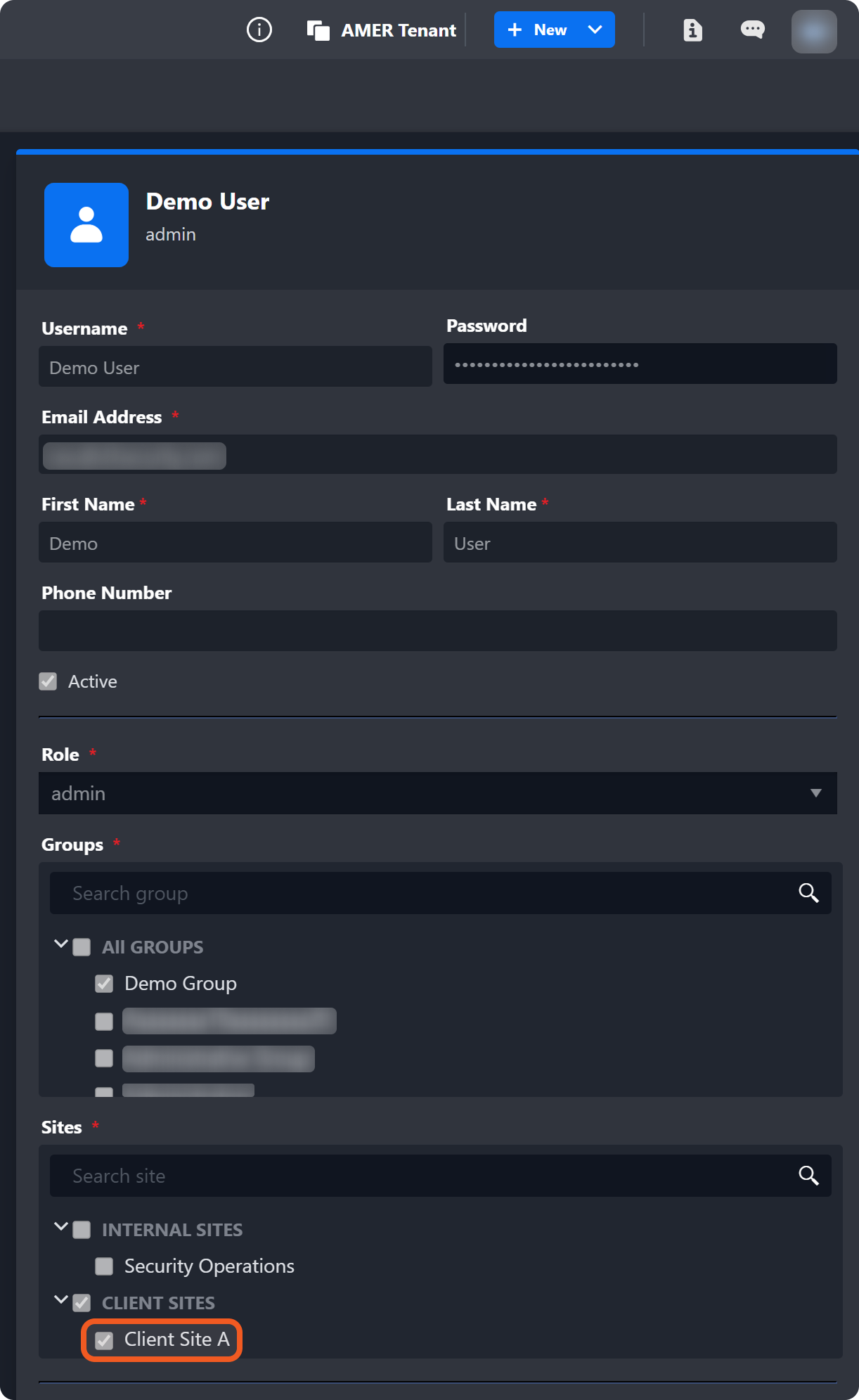859x1400 pixels.
Task: Open the New button dropdown arrow
Action: [x=595, y=30]
